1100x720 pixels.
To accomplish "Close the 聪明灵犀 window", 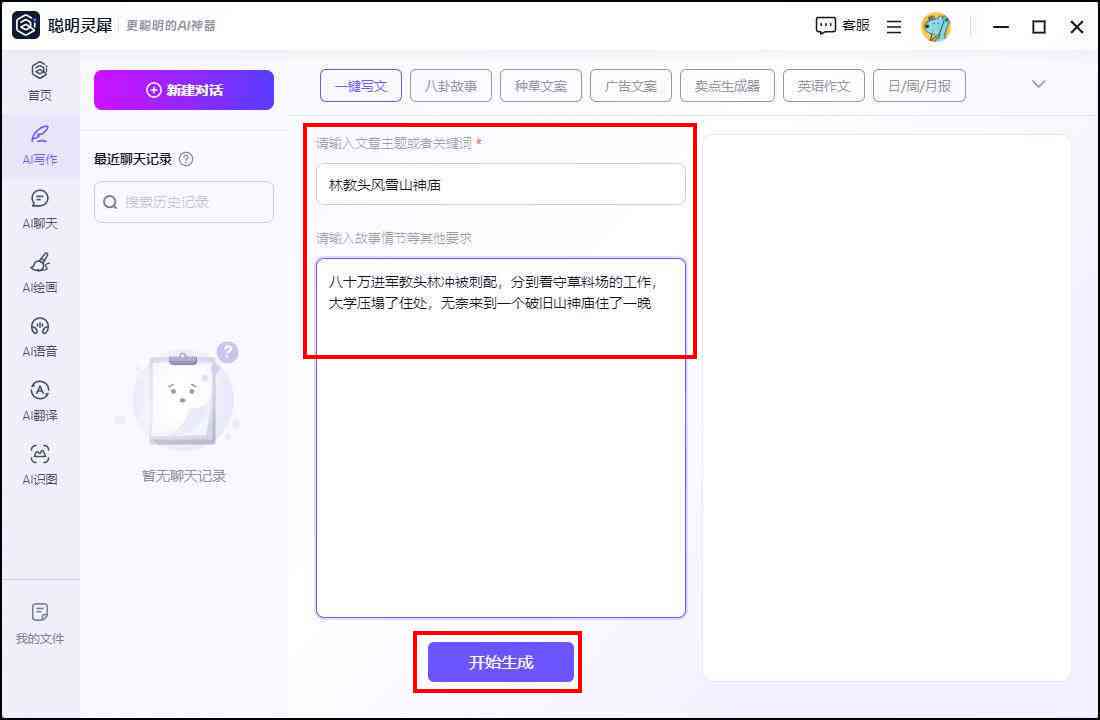I will point(1077,27).
